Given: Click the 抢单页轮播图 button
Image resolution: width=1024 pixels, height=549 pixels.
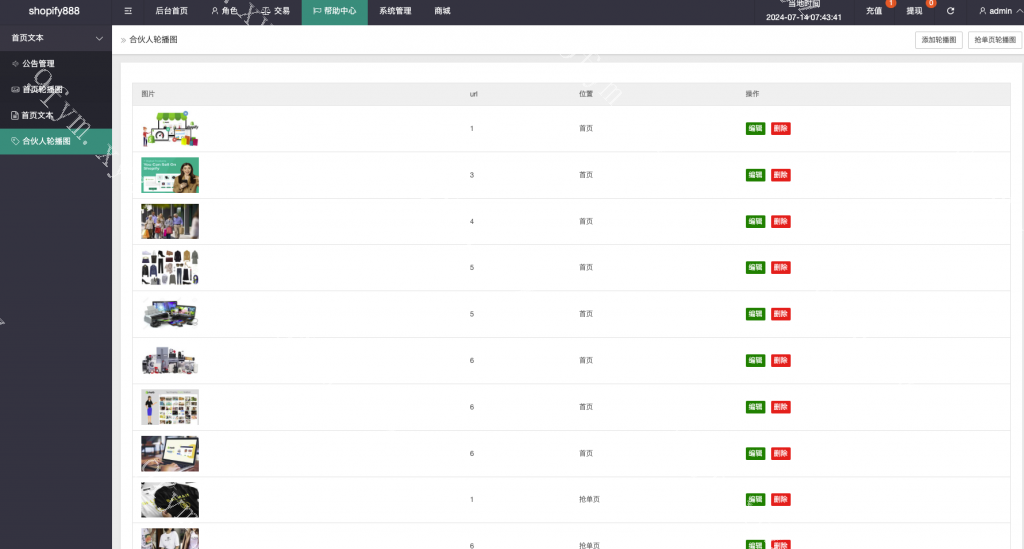Looking at the screenshot, I should (995, 40).
